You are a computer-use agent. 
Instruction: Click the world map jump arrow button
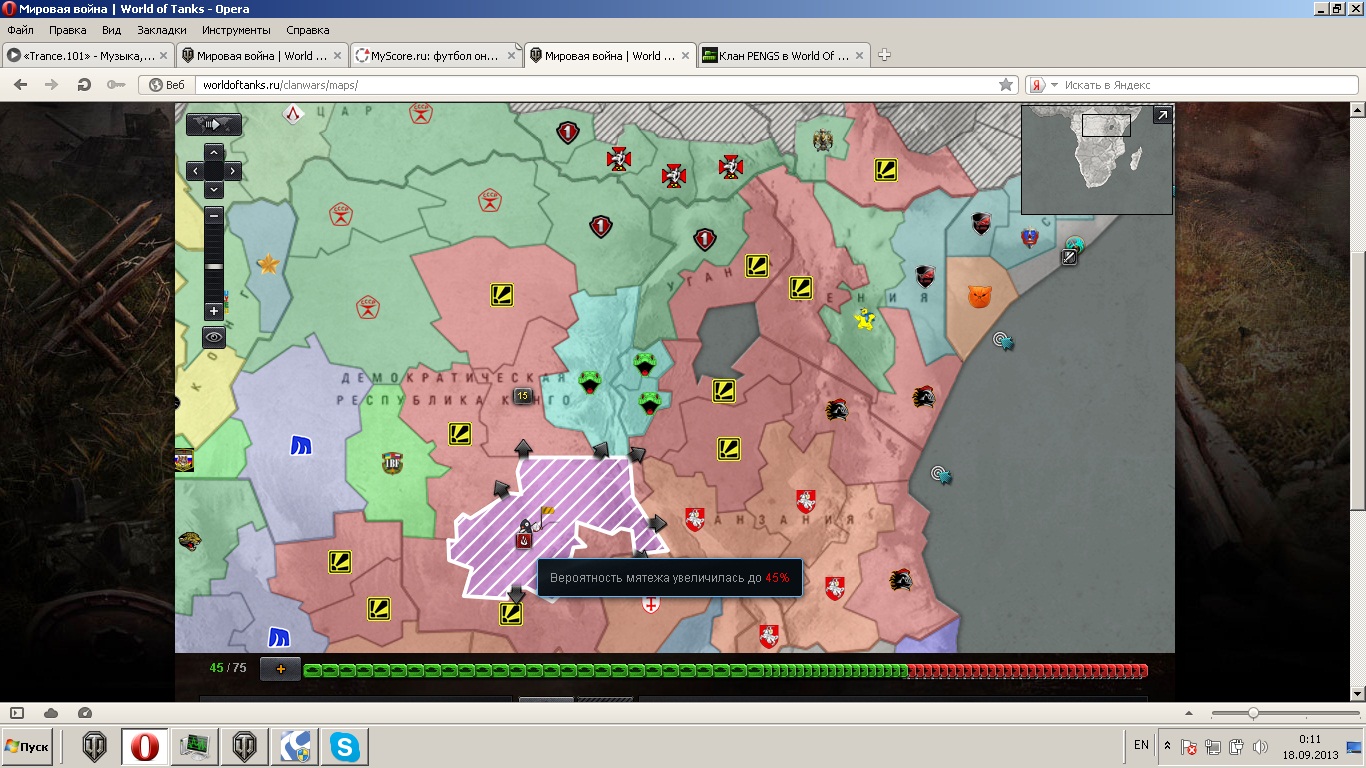(214, 124)
